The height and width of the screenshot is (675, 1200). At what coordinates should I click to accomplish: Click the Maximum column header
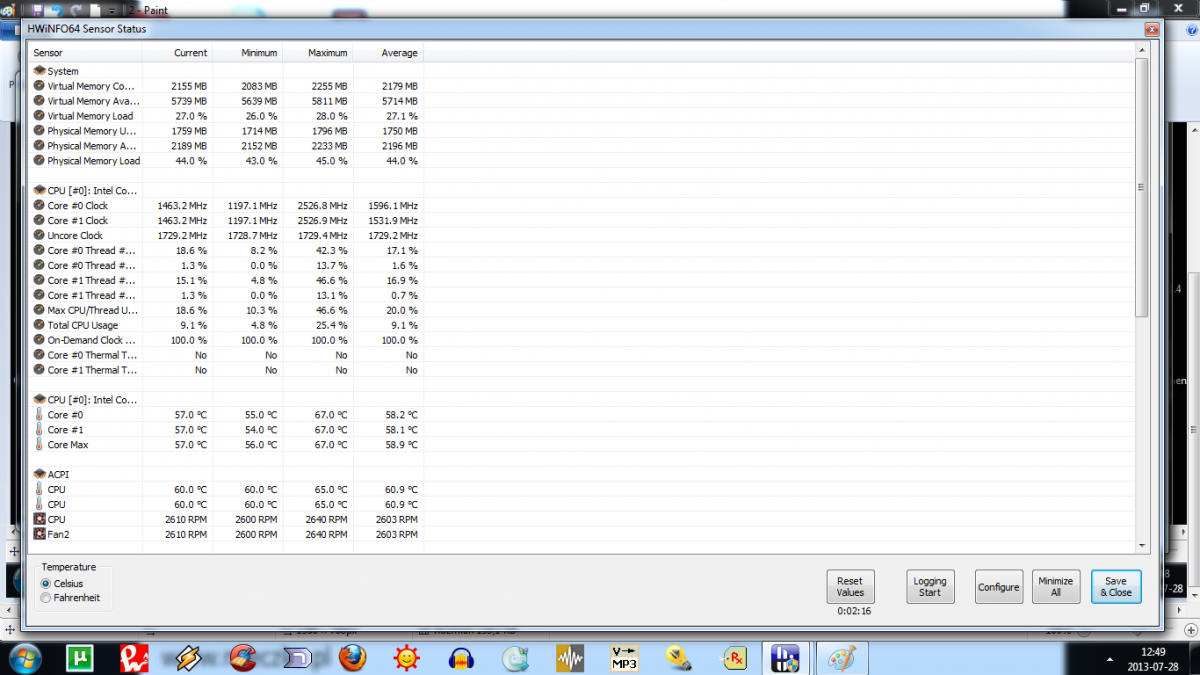[318, 53]
